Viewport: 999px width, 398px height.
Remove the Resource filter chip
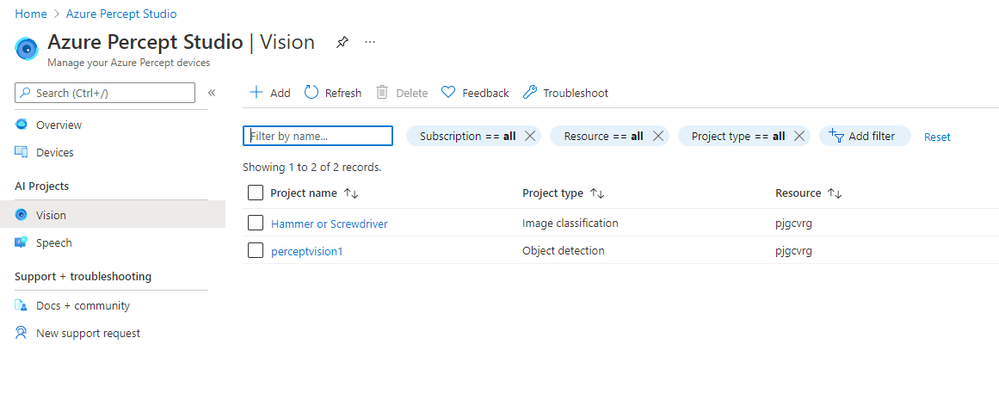(659, 136)
